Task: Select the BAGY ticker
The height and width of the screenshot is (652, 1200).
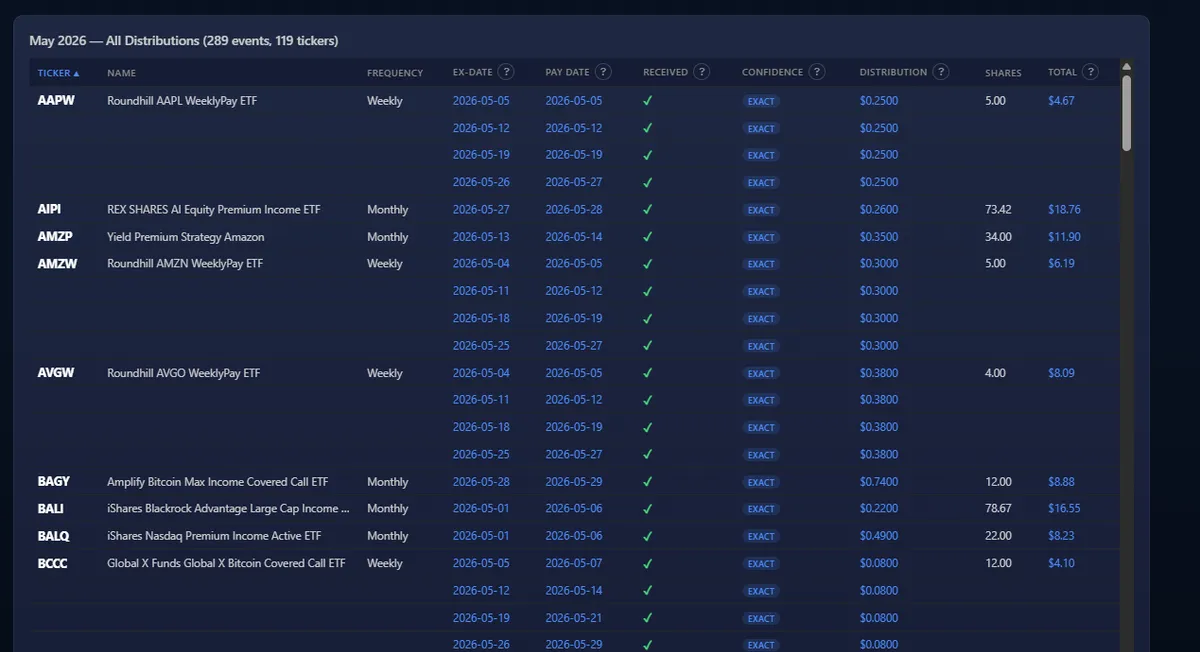Action: (54, 482)
